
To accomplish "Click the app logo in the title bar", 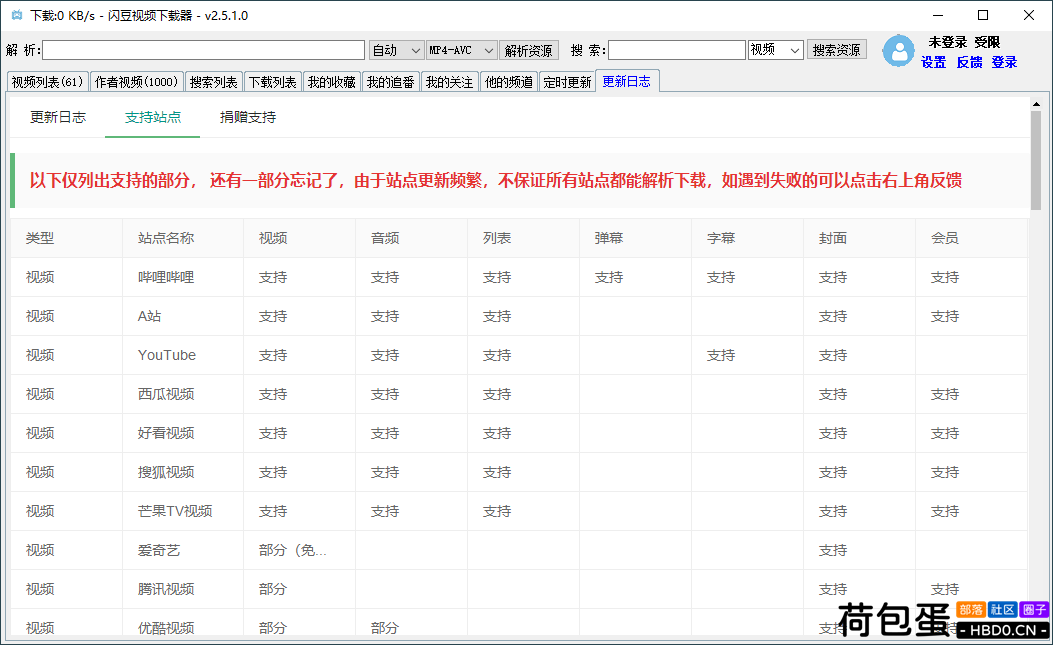I will 17,15.
